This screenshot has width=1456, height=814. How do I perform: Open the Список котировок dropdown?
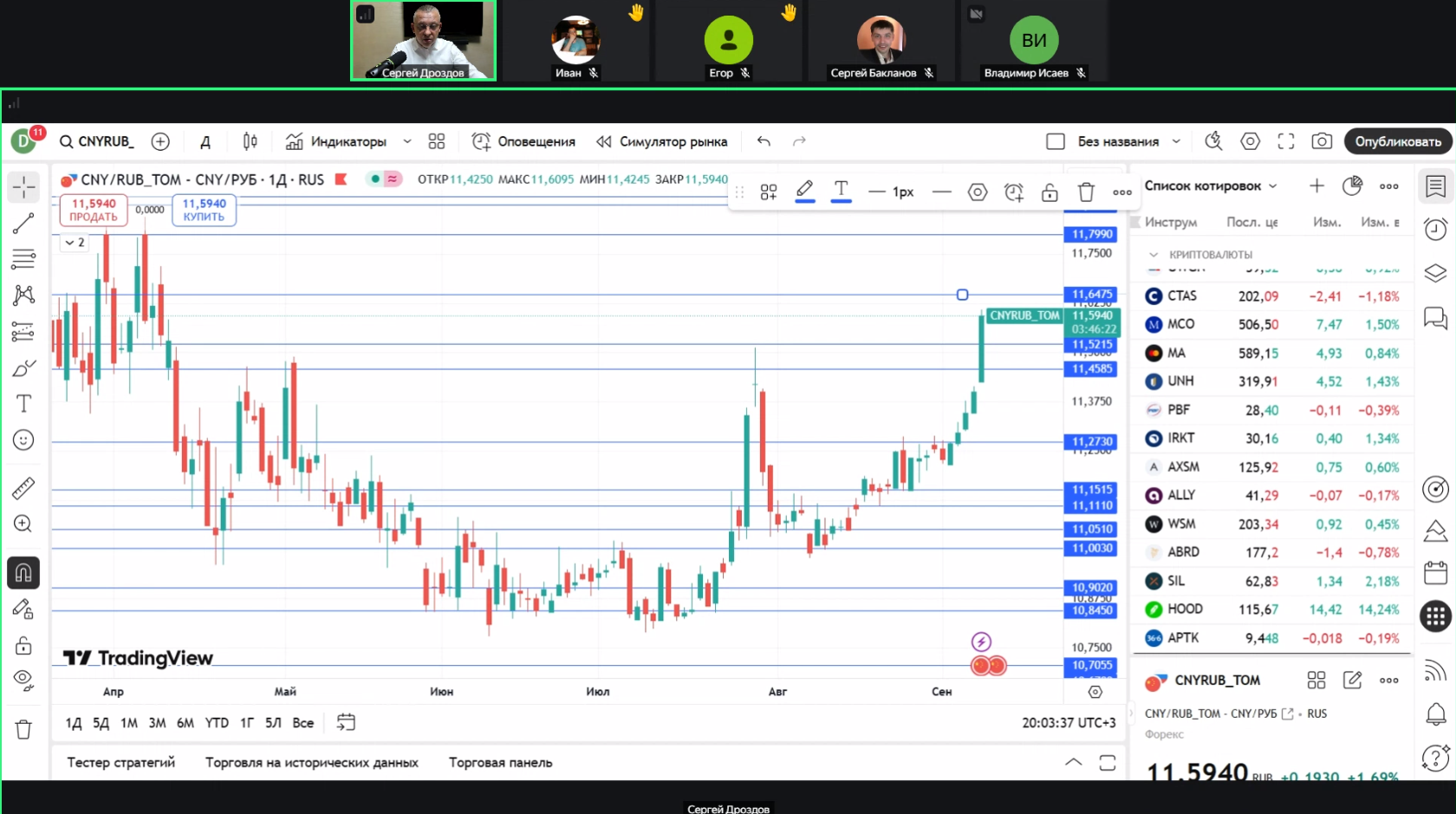(x=1273, y=186)
